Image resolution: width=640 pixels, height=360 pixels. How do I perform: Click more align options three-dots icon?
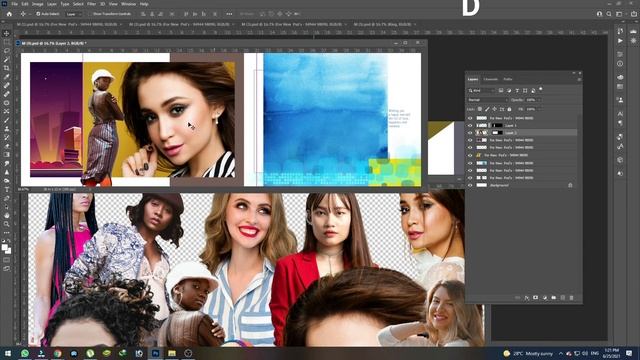click(229, 13)
